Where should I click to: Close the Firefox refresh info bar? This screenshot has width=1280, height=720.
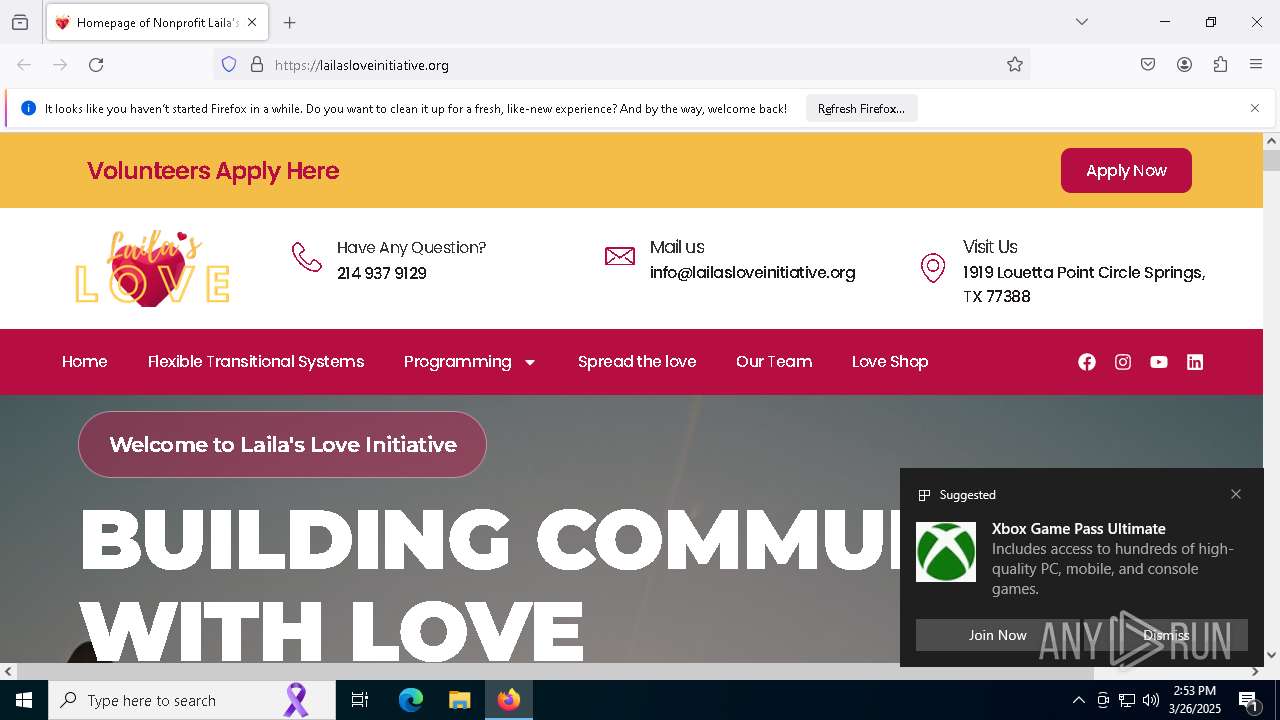tap(1255, 108)
